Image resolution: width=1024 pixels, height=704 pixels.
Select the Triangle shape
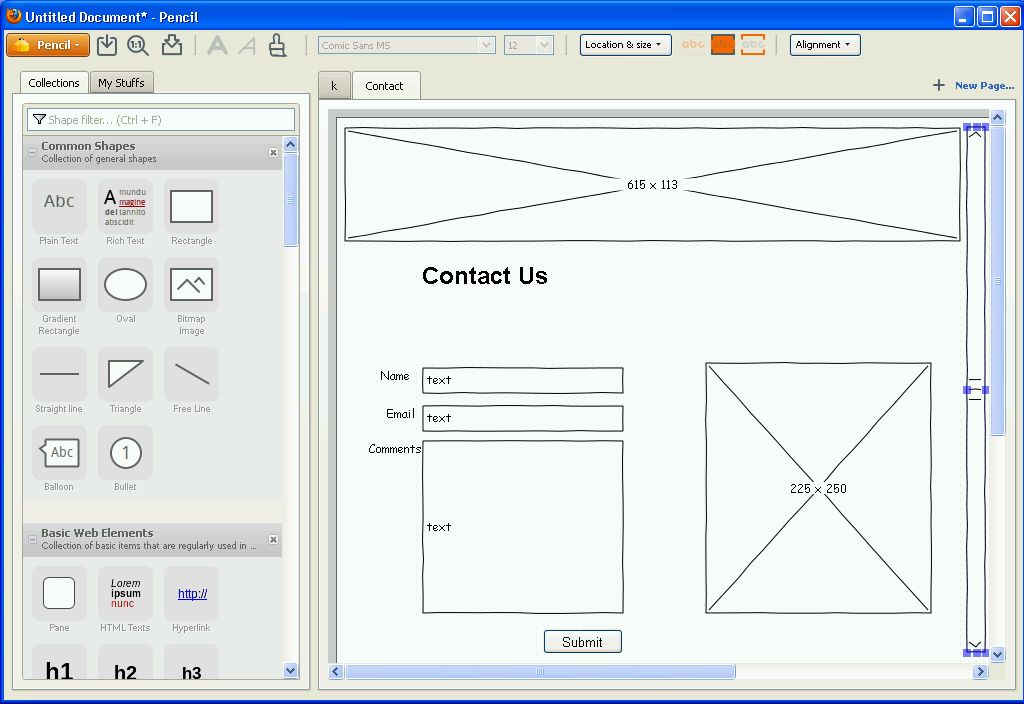125,381
